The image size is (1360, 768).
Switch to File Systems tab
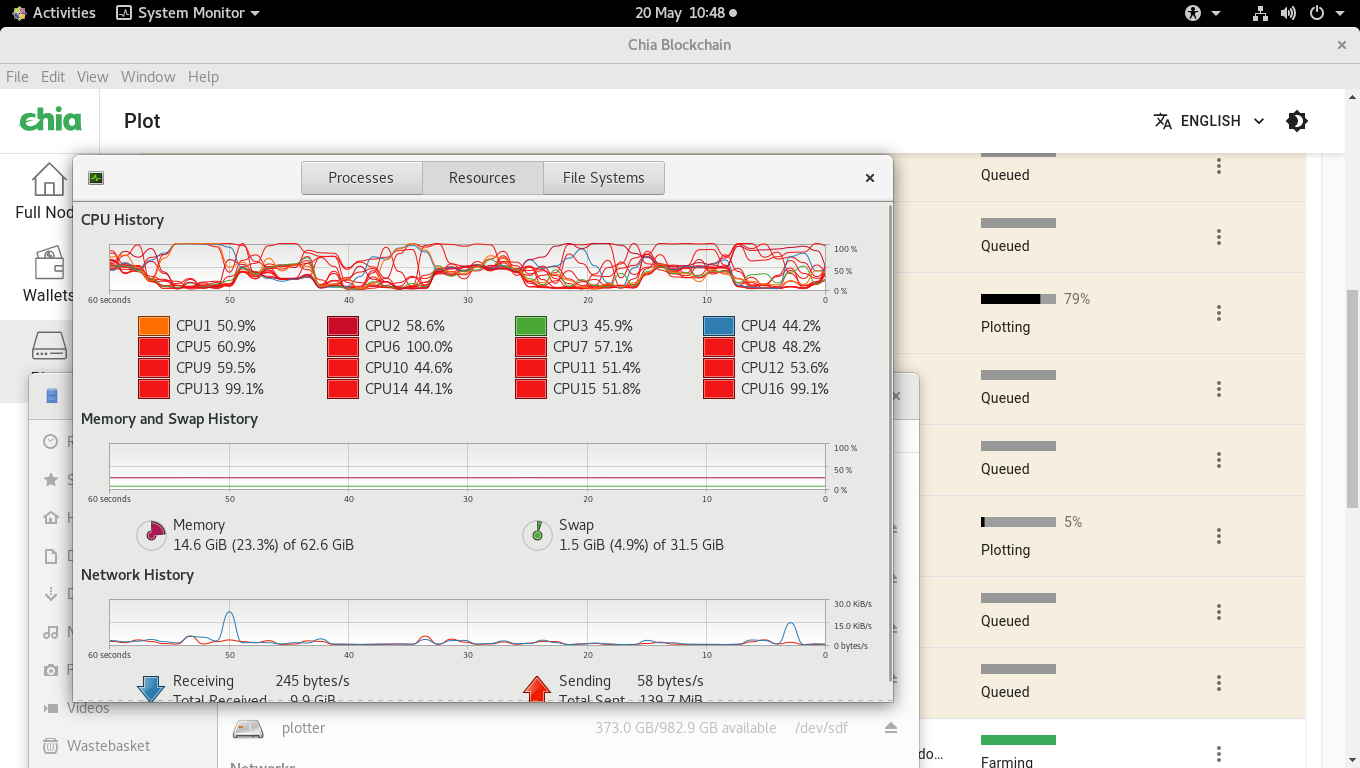point(603,178)
